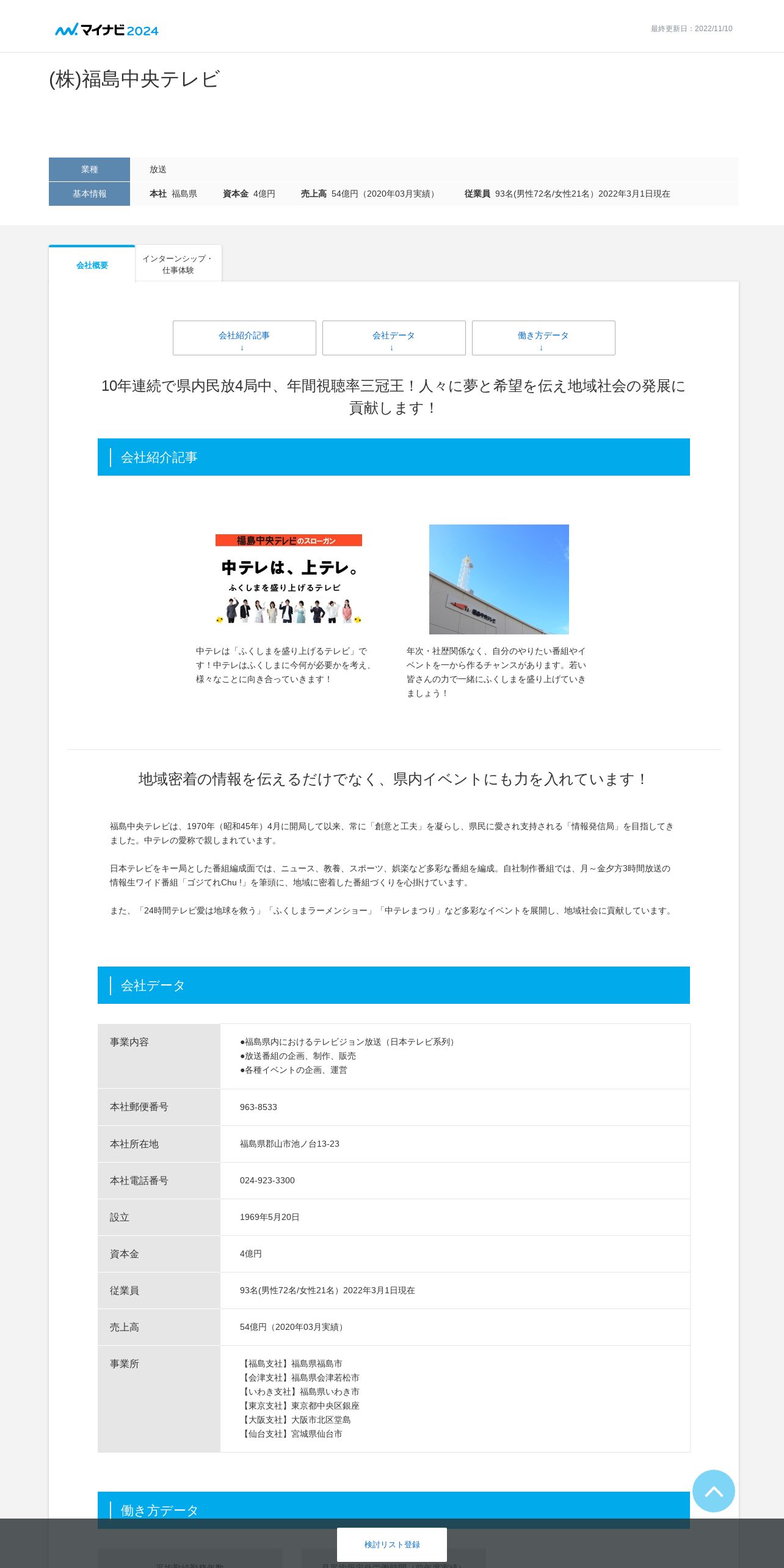Click 各種イベントの企画、運営 line
The height and width of the screenshot is (1568, 784).
coord(294,1070)
